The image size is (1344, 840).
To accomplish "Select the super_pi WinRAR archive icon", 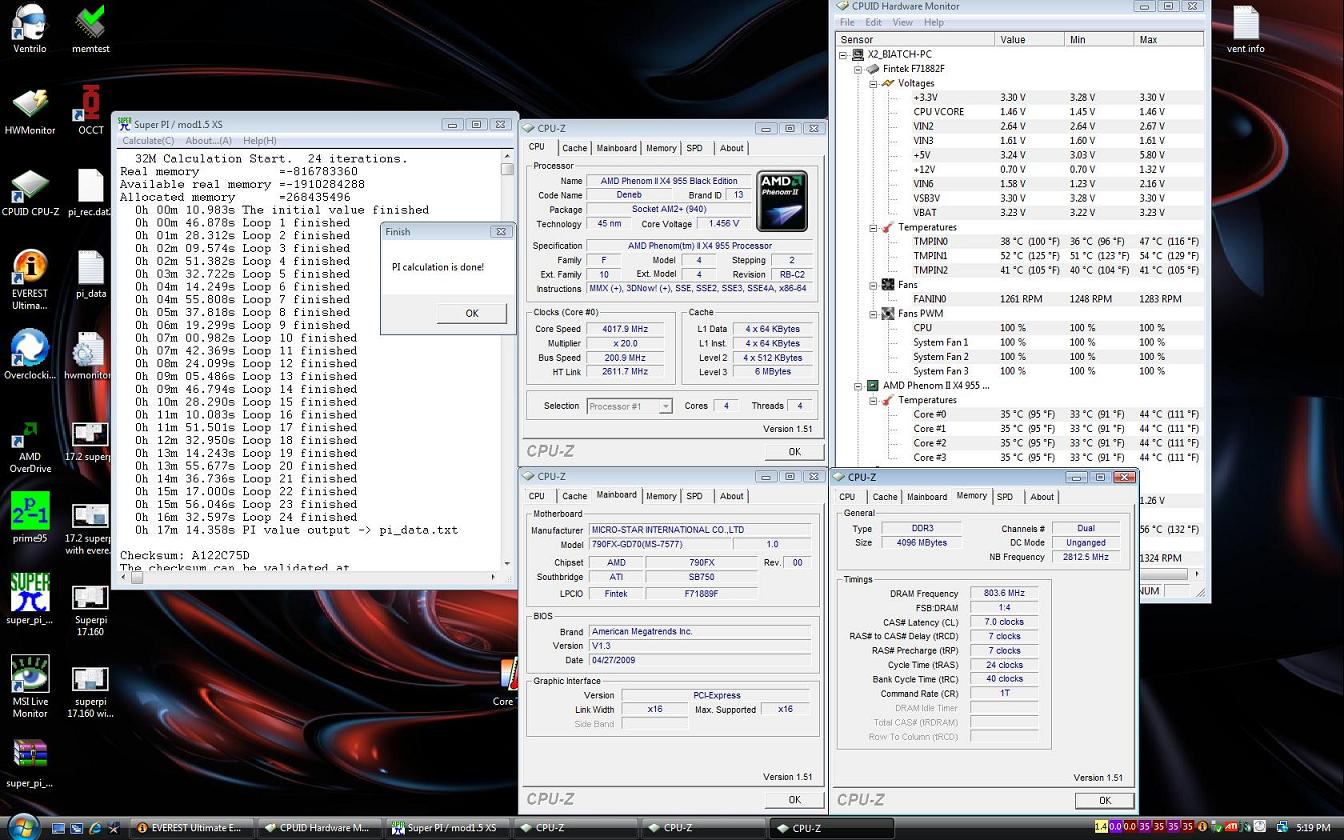I will click(x=30, y=764).
